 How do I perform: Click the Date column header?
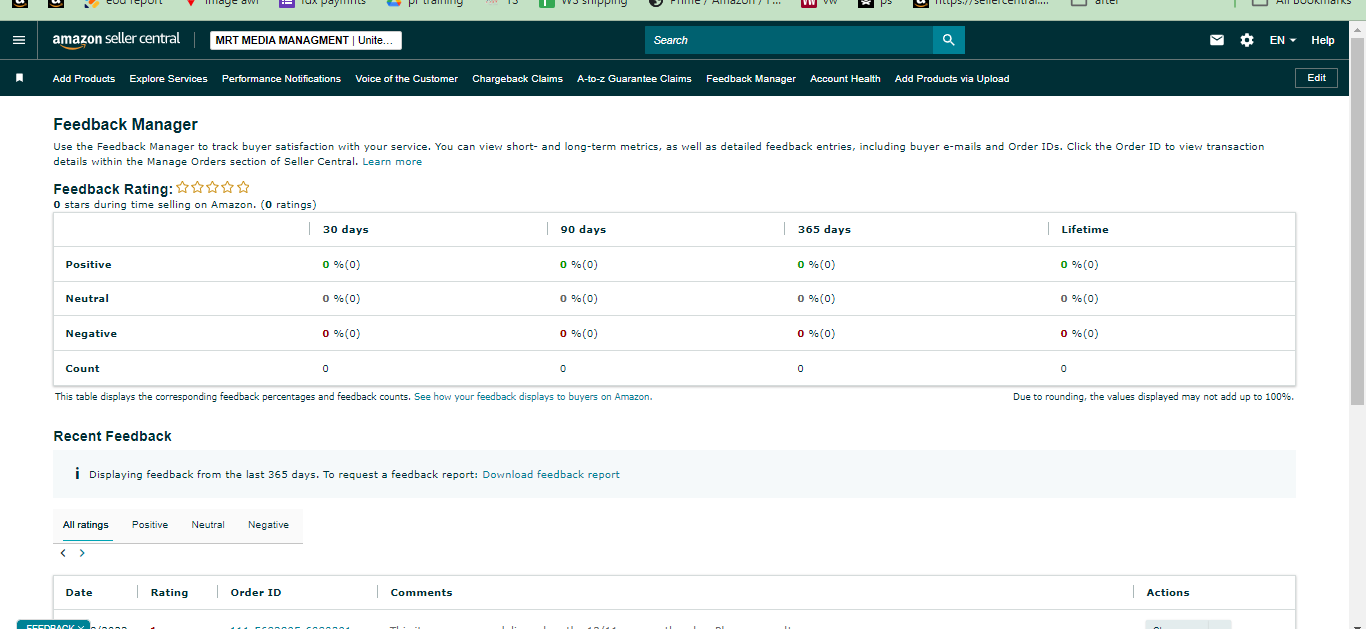79,592
